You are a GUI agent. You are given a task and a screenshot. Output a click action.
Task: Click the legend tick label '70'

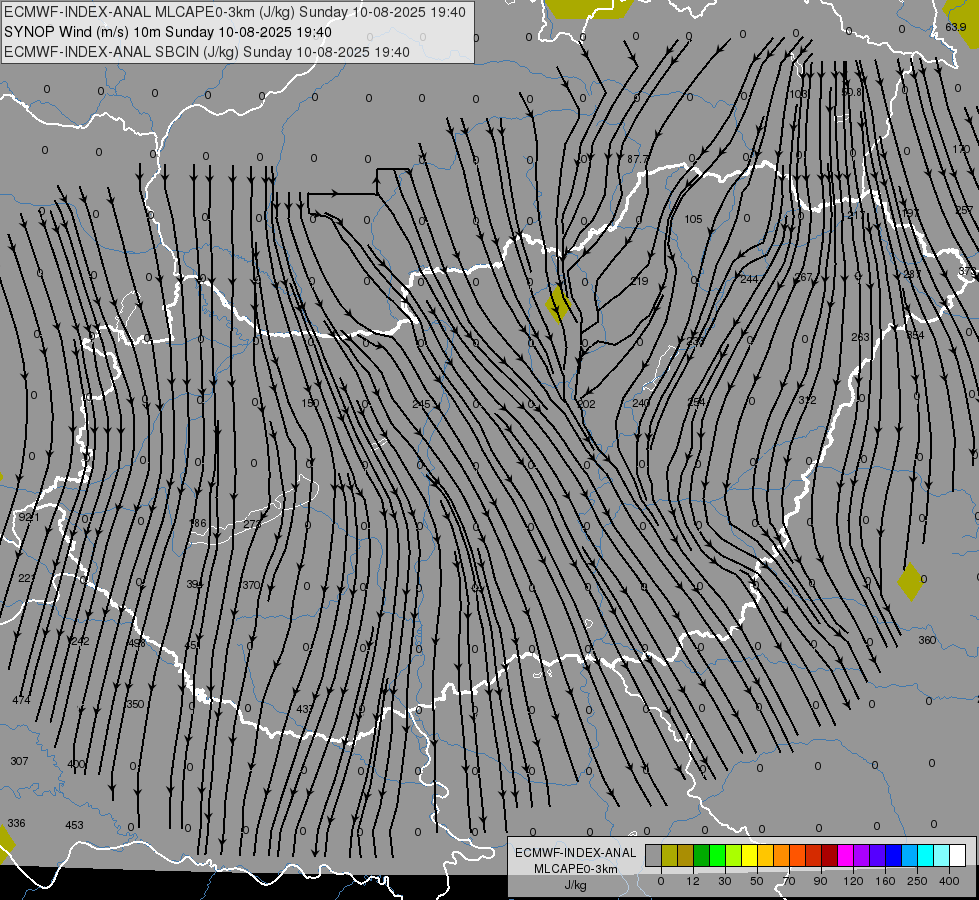point(788,881)
